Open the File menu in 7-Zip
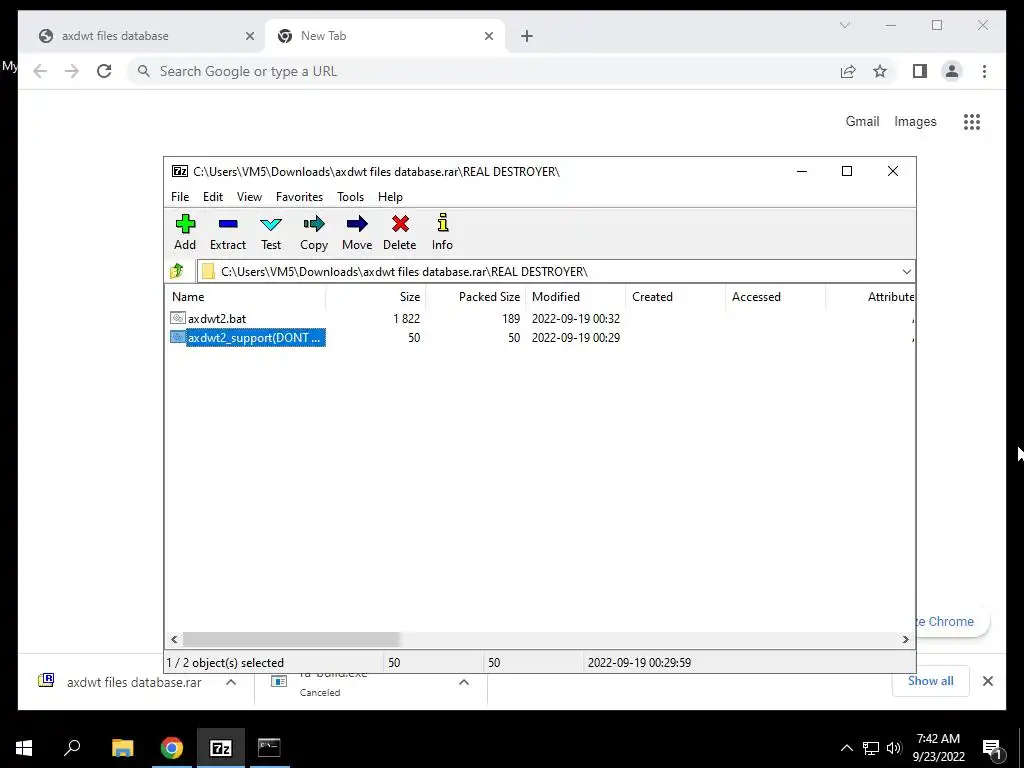Image resolution: width=1024 pixels, height=768 pixels. coord(180,197)
